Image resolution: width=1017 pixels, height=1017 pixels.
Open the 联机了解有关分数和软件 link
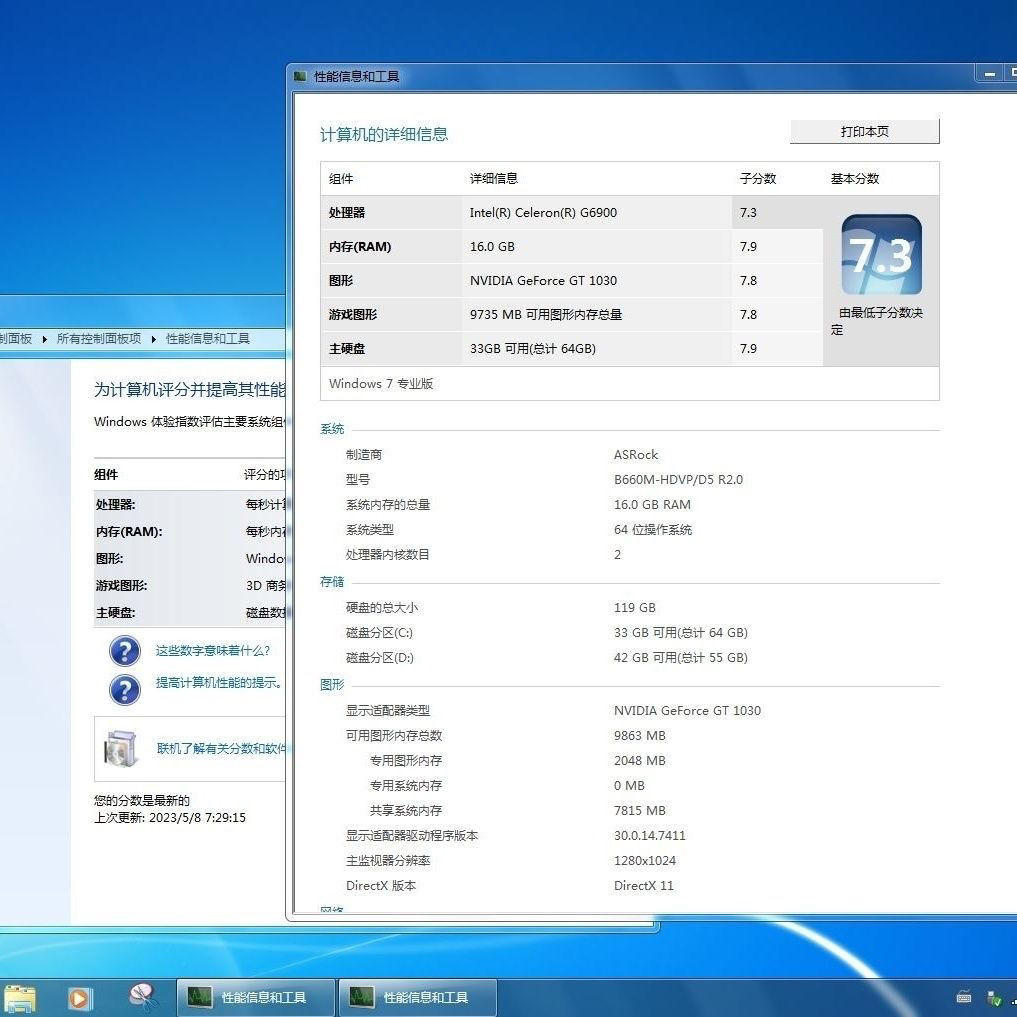221,748
